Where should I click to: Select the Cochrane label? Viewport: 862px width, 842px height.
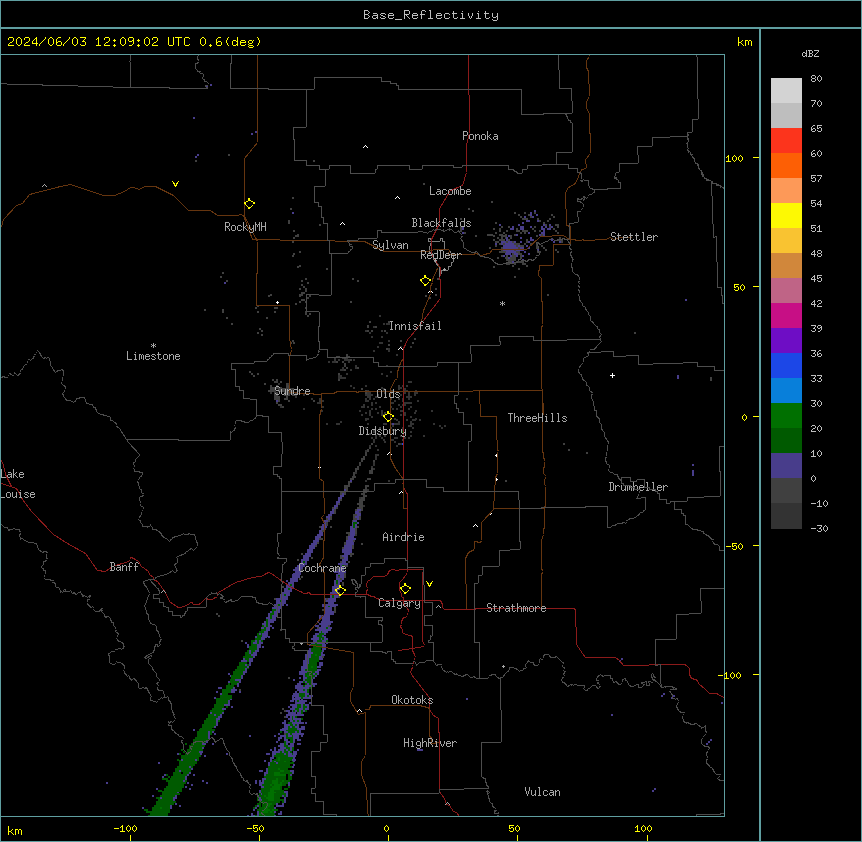click(x=322, y=568)
